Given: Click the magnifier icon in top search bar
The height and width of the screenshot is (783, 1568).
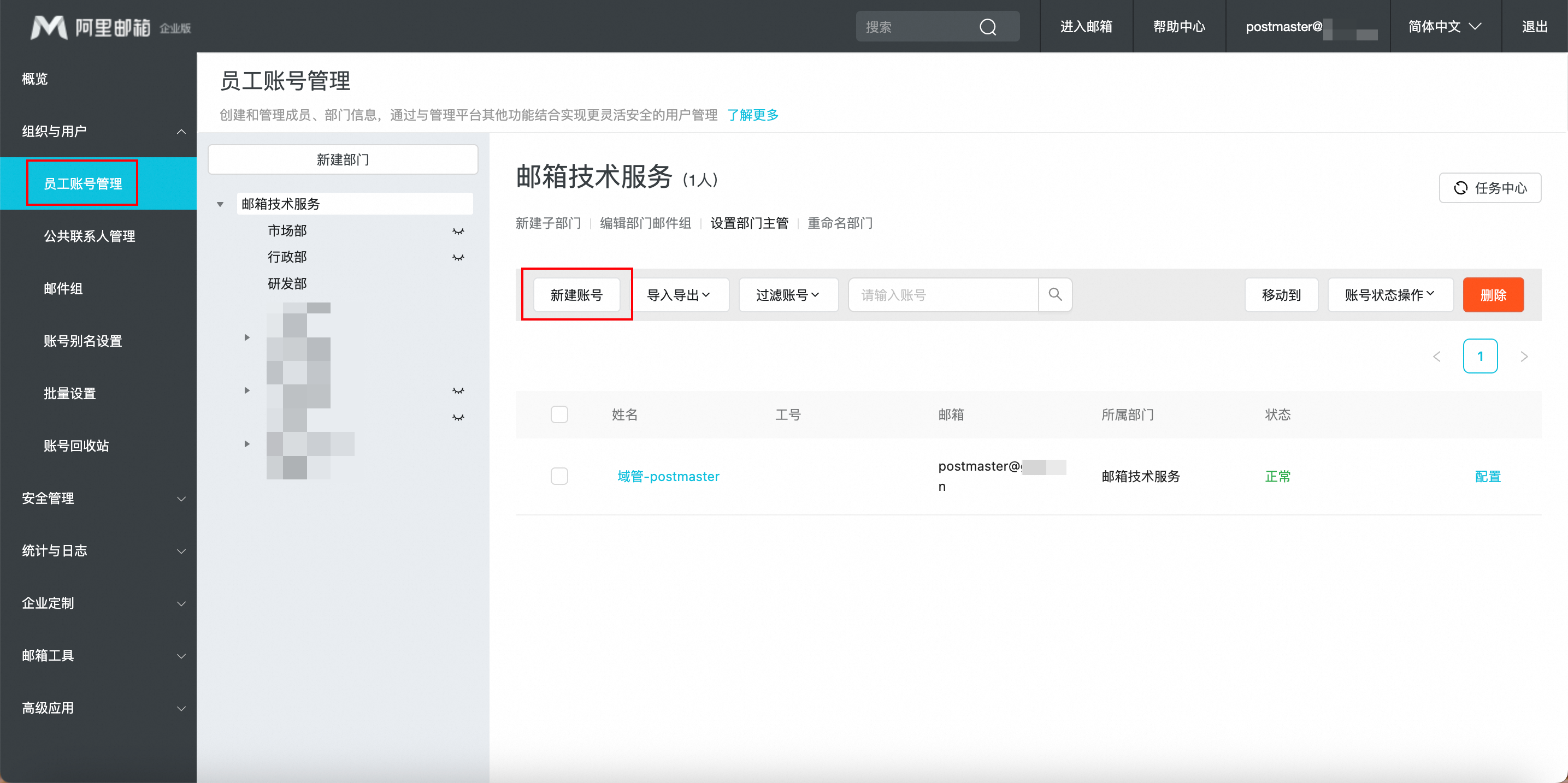Looking at the screenshot, I should click(987, 27).
